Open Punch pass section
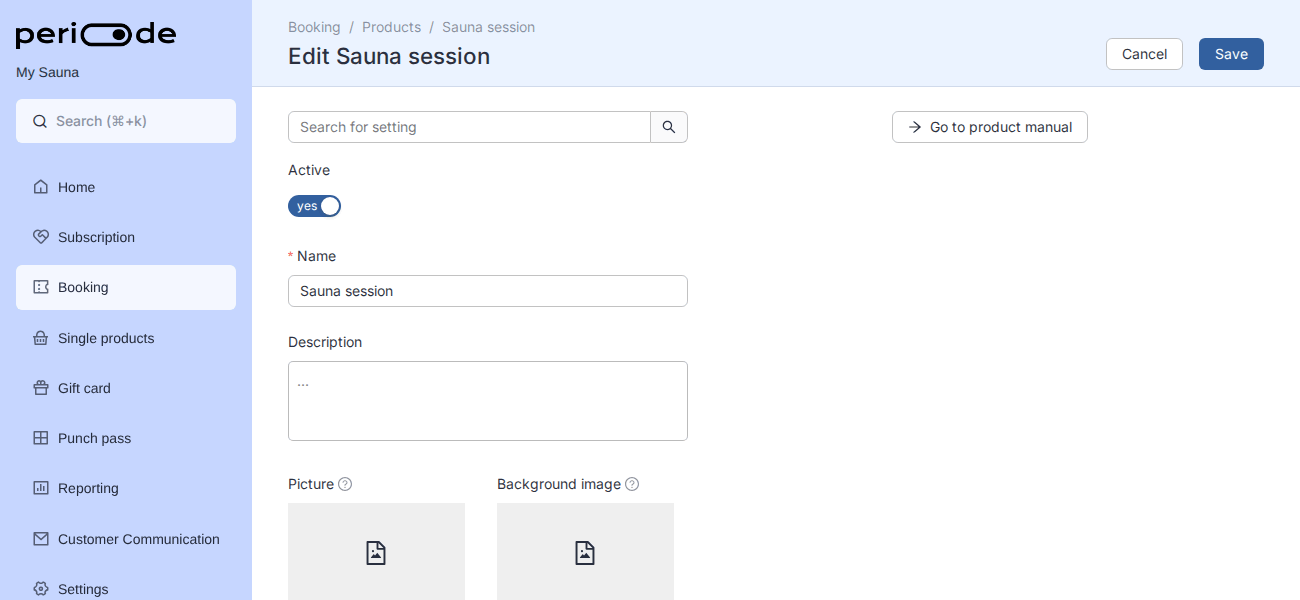This screenshot has height=600, width=1300. (126, 438)
